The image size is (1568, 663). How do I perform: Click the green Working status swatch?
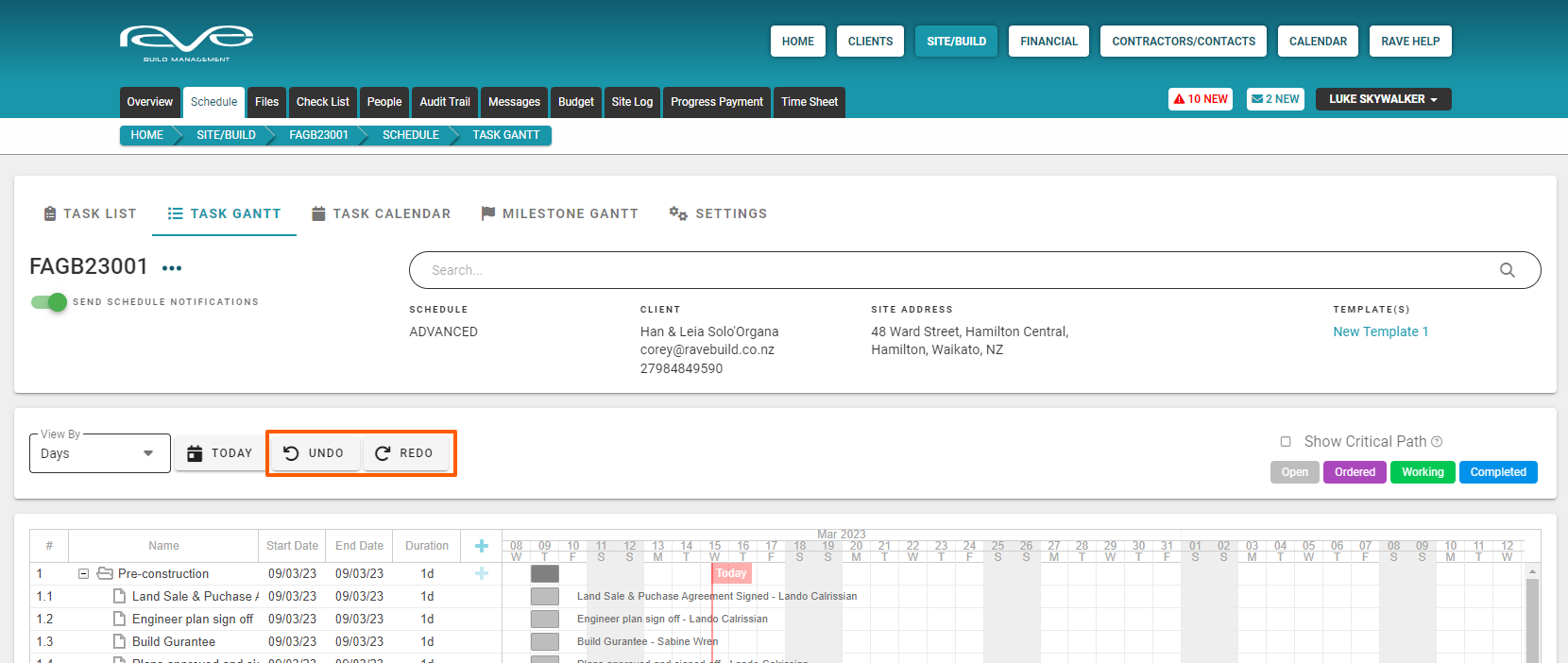click(1422, 472)
